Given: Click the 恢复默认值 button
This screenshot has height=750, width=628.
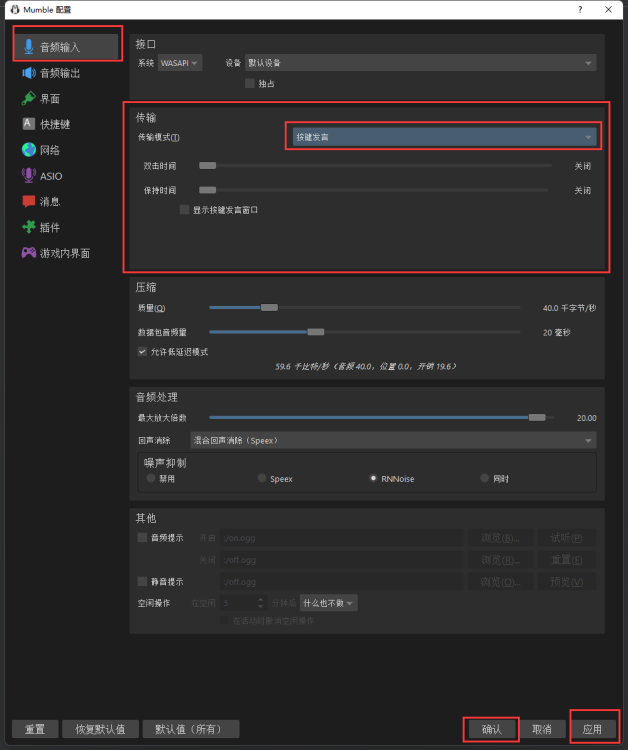Looking at the screenshot, I should pyautogui.click(x=99, y=729).
